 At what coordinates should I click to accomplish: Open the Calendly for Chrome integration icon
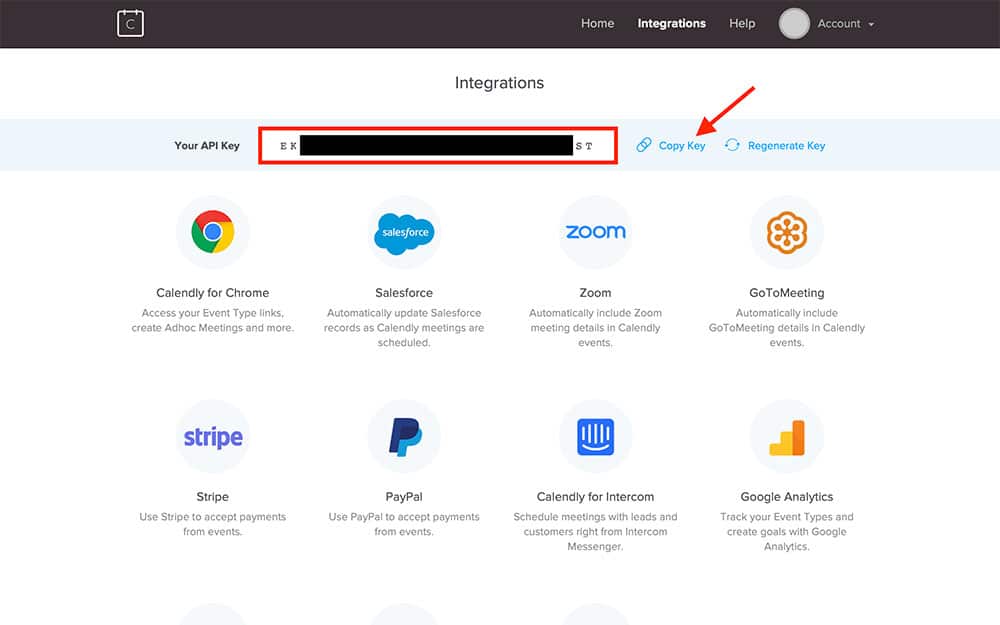pyautogui.click(x=212, y=232)
